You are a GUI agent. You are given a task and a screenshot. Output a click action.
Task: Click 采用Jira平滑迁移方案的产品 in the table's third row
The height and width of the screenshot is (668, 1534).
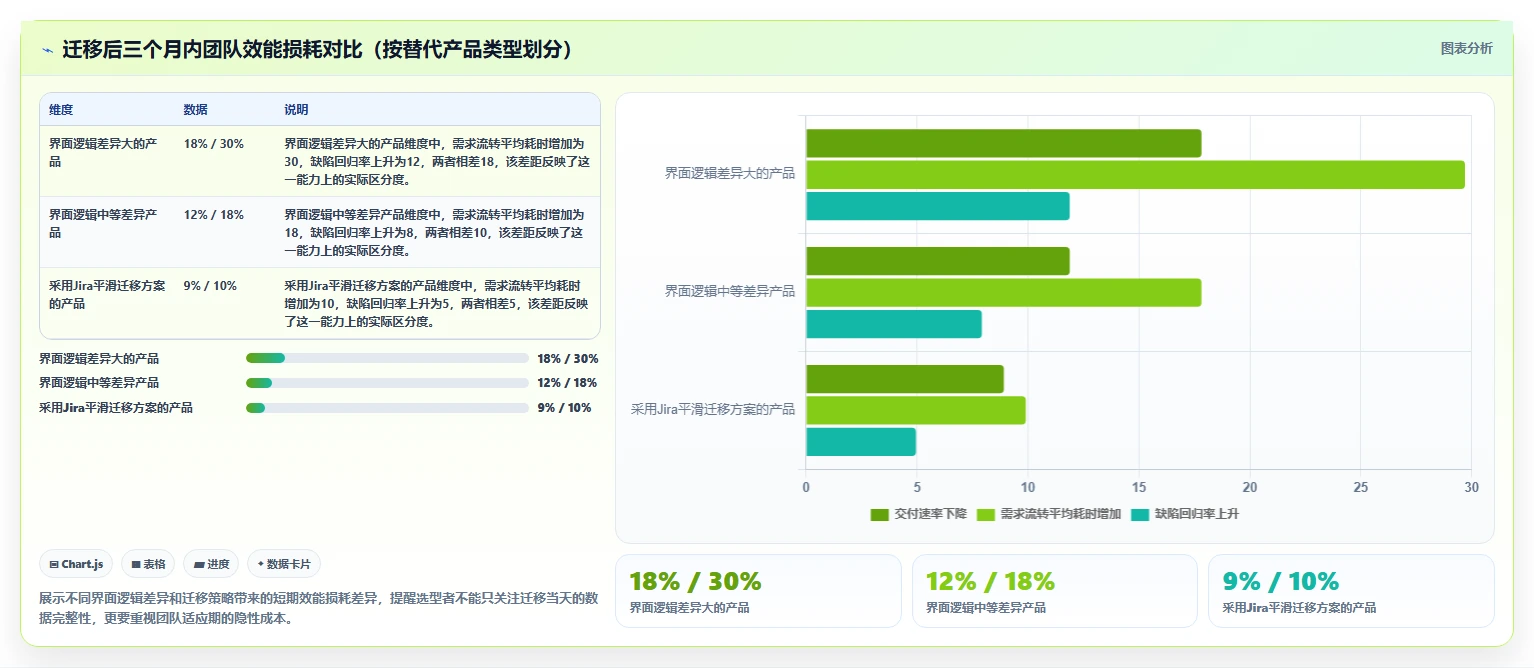click(107, 294)
